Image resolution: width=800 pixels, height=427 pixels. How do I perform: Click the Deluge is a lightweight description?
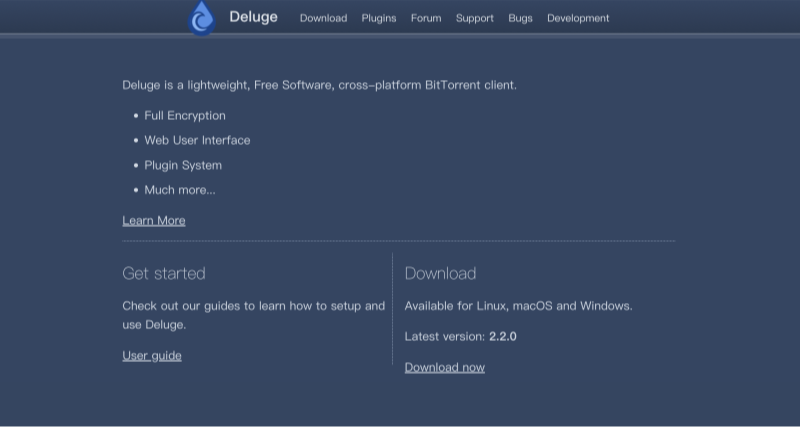click(x=319, y=85)
